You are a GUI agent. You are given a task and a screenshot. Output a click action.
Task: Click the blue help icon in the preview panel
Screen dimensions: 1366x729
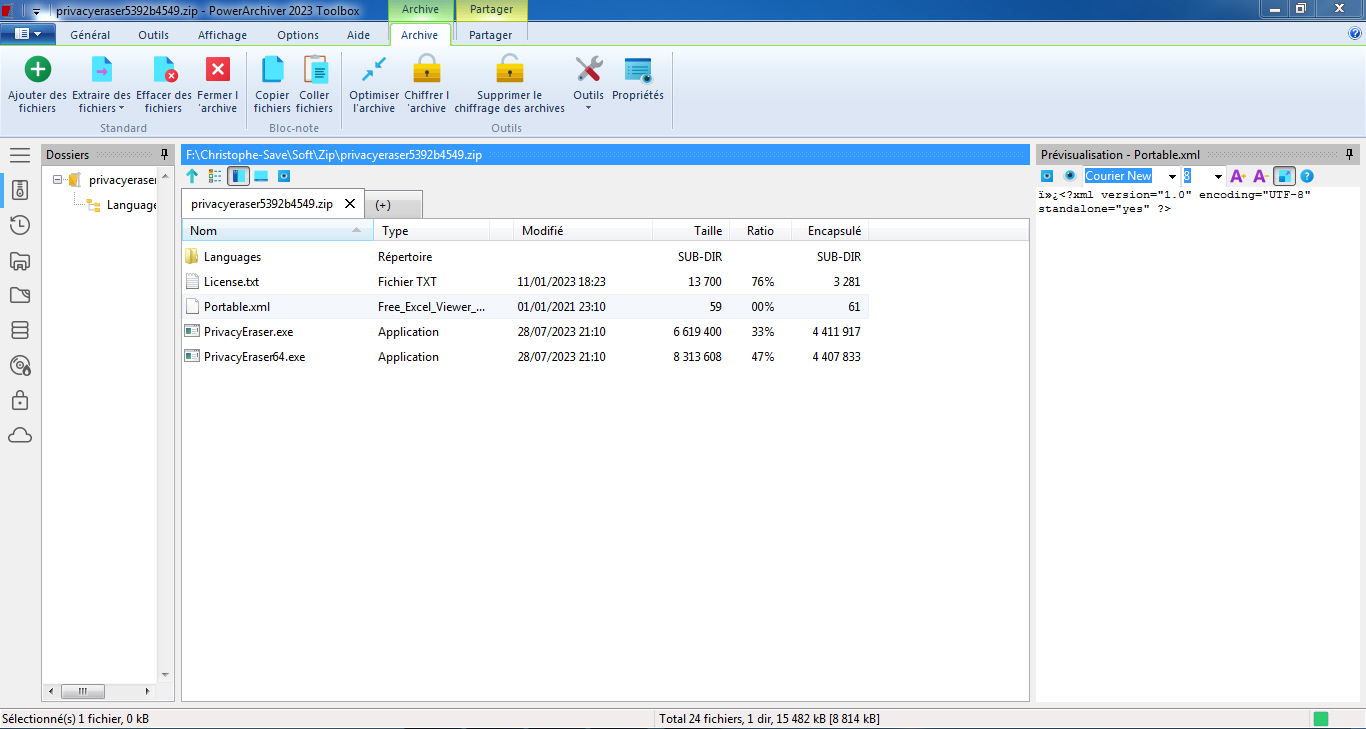click(x=1307, y=176)
